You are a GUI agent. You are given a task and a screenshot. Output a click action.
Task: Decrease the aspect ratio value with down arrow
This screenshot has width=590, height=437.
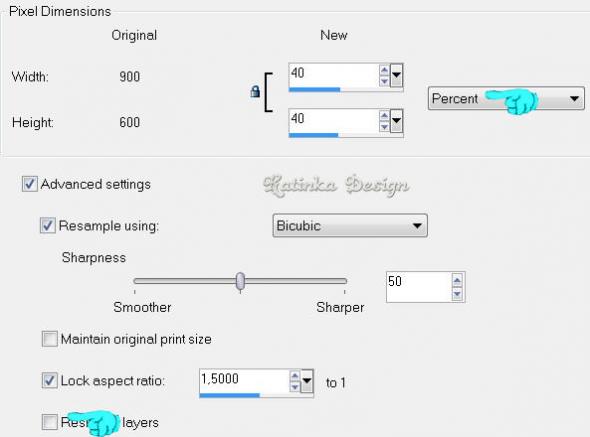(x=295, y=387)
